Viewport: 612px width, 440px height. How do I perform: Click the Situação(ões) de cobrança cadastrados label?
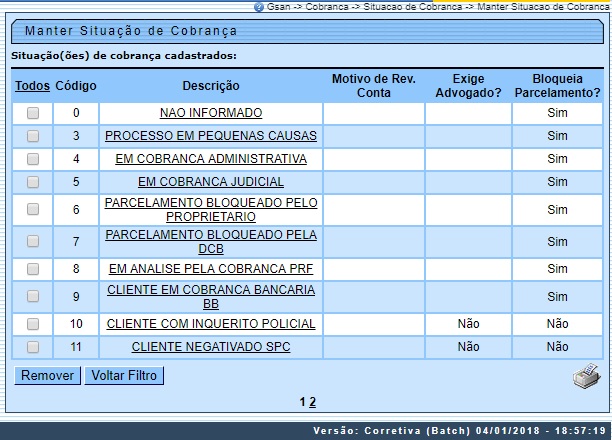click(124, 56)
